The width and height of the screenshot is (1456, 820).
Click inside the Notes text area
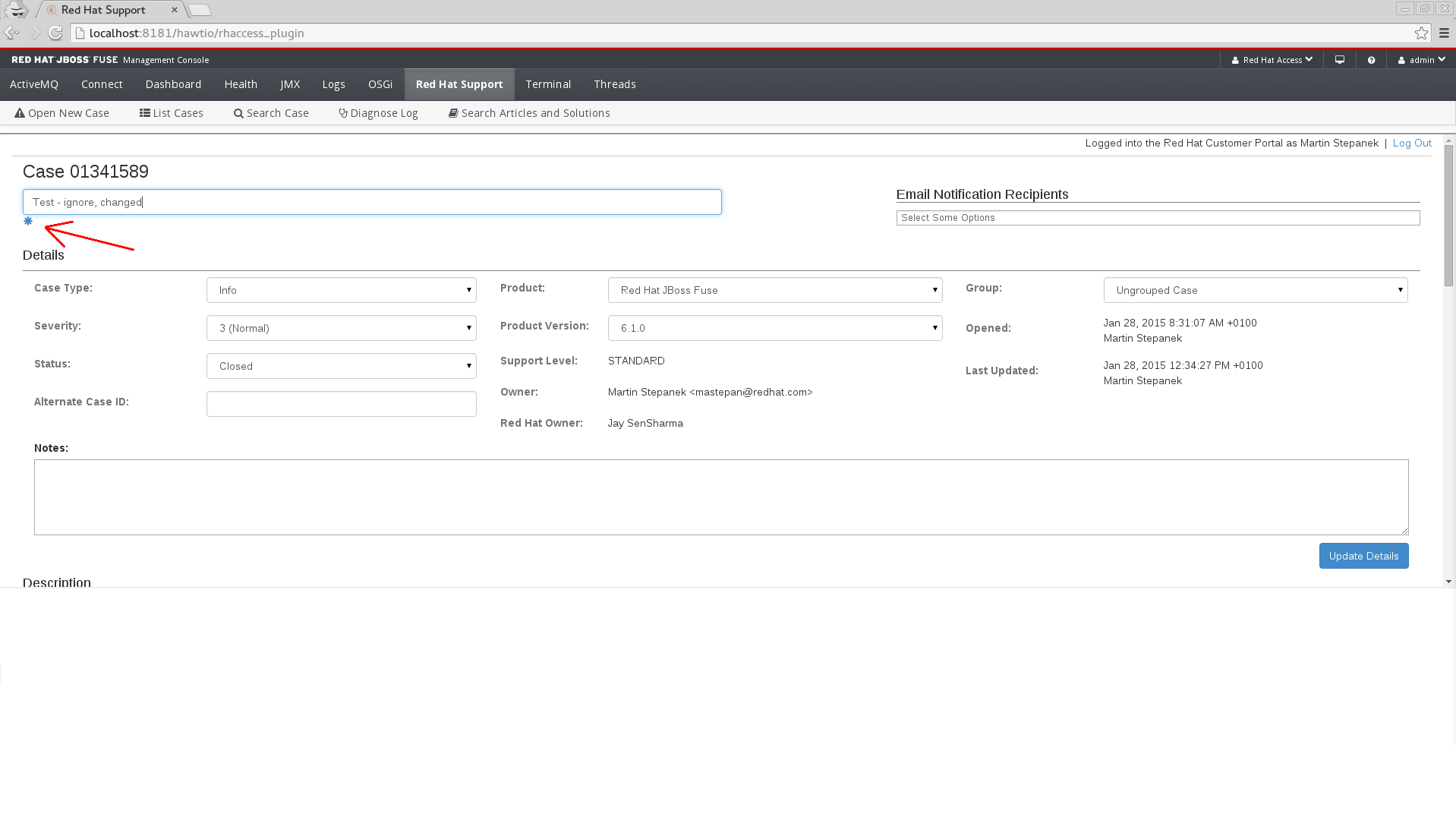721,497
